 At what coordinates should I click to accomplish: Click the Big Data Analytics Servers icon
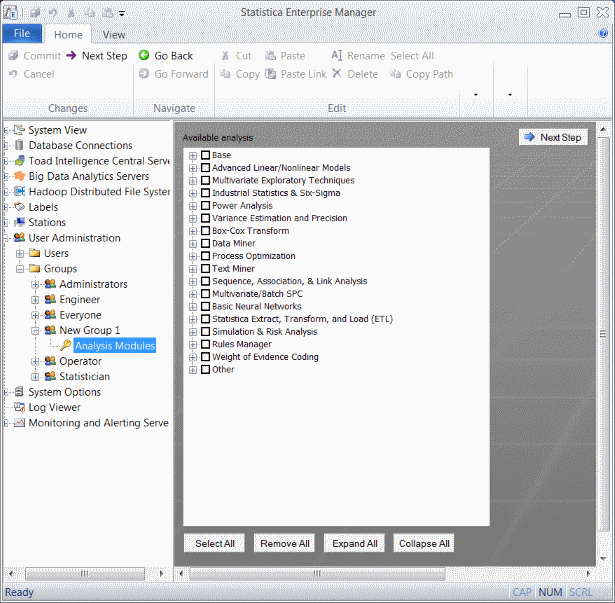pos(19,176)
